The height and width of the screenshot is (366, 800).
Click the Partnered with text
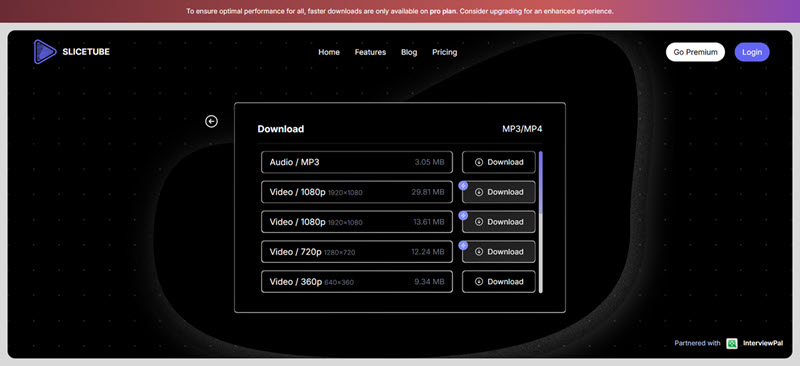(x=697, y=344)
